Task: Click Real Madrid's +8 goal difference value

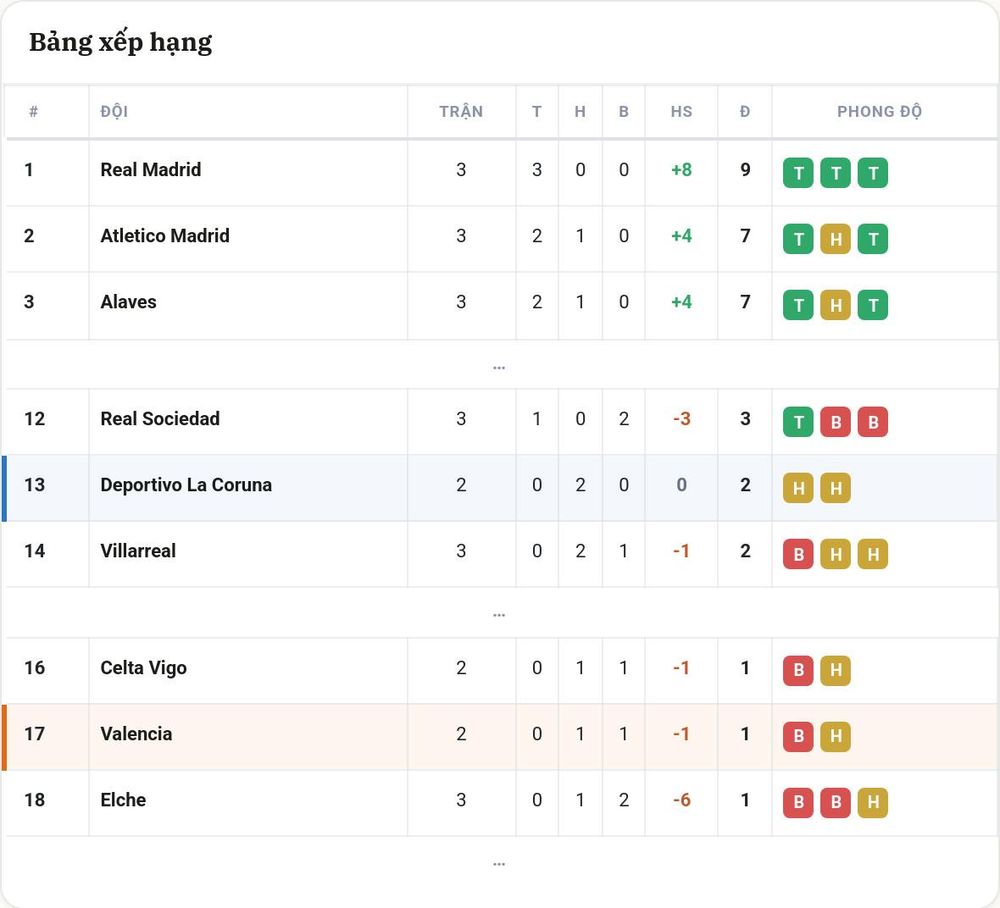Action: (681, 170)
